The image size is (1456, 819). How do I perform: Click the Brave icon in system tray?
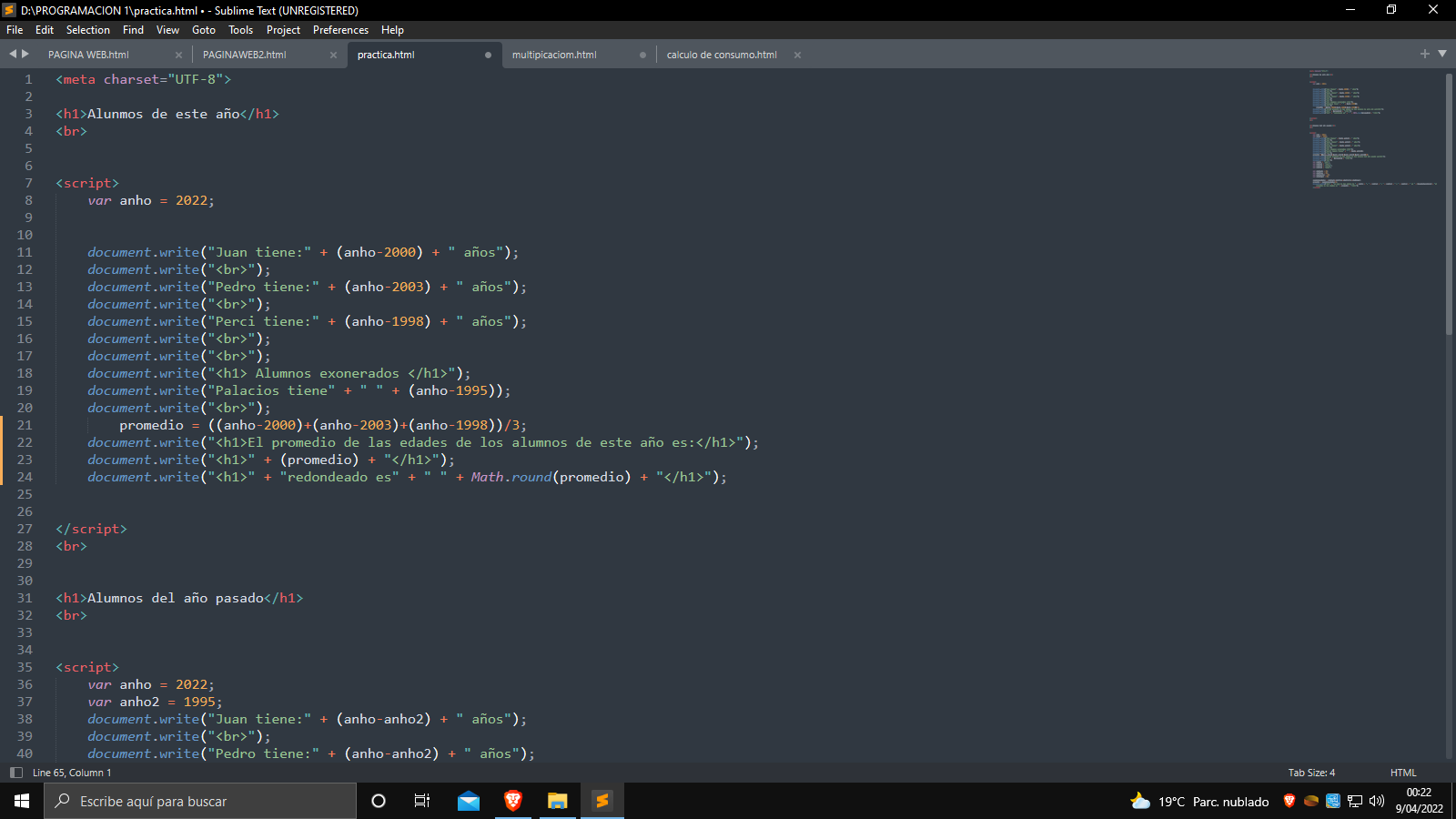tap(1289, 801)
